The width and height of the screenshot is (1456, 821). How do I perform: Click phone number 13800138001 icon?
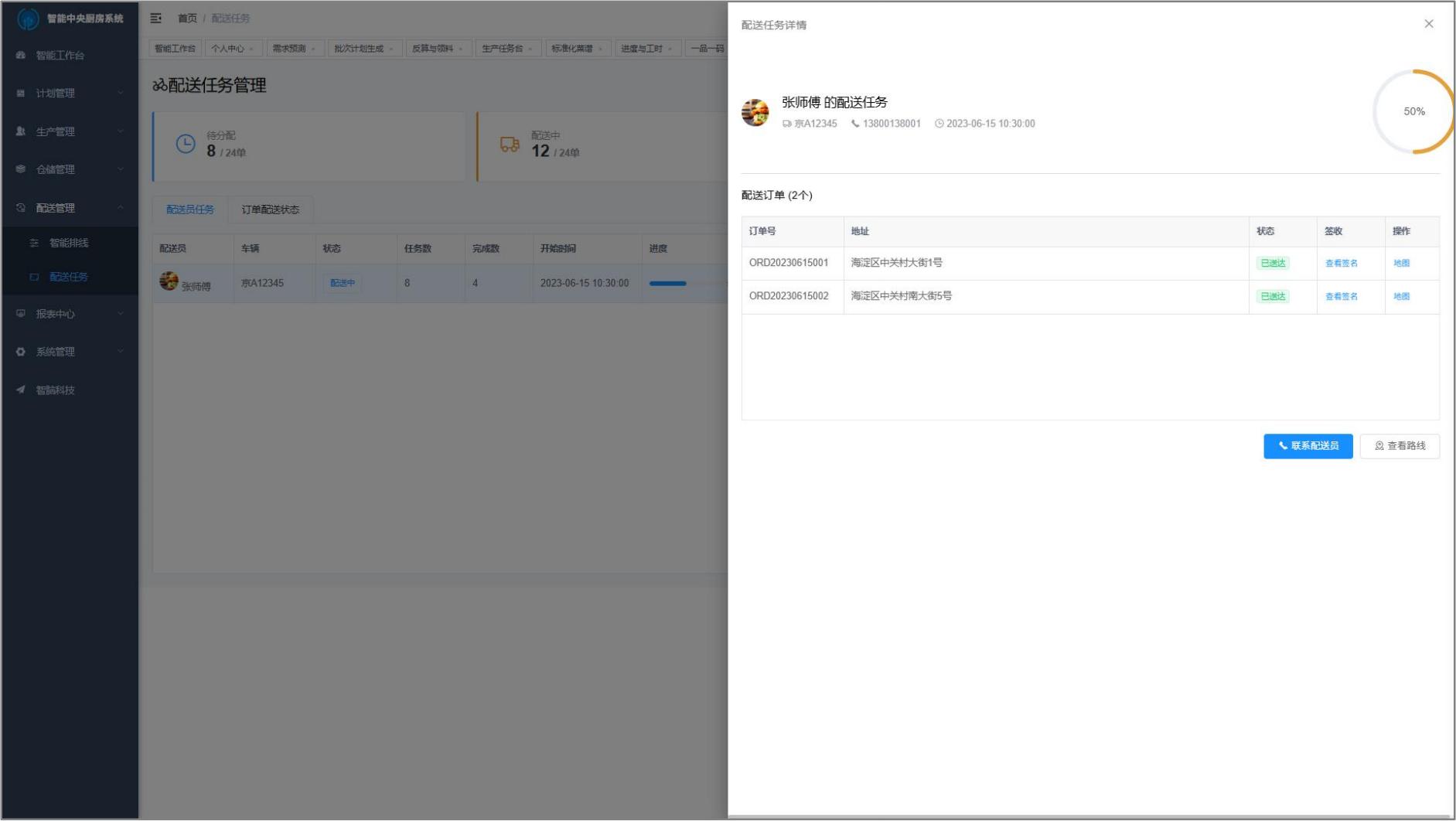(855, 124)
